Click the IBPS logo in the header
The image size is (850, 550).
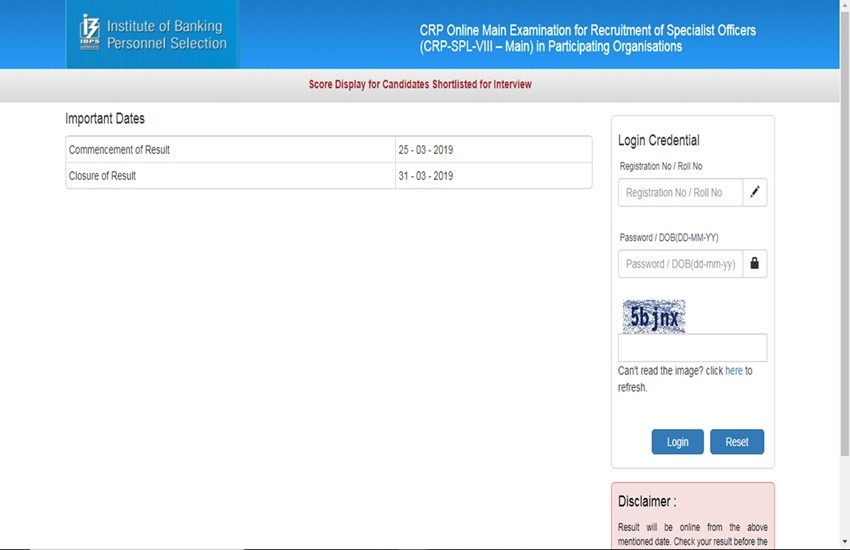point(89,34)
